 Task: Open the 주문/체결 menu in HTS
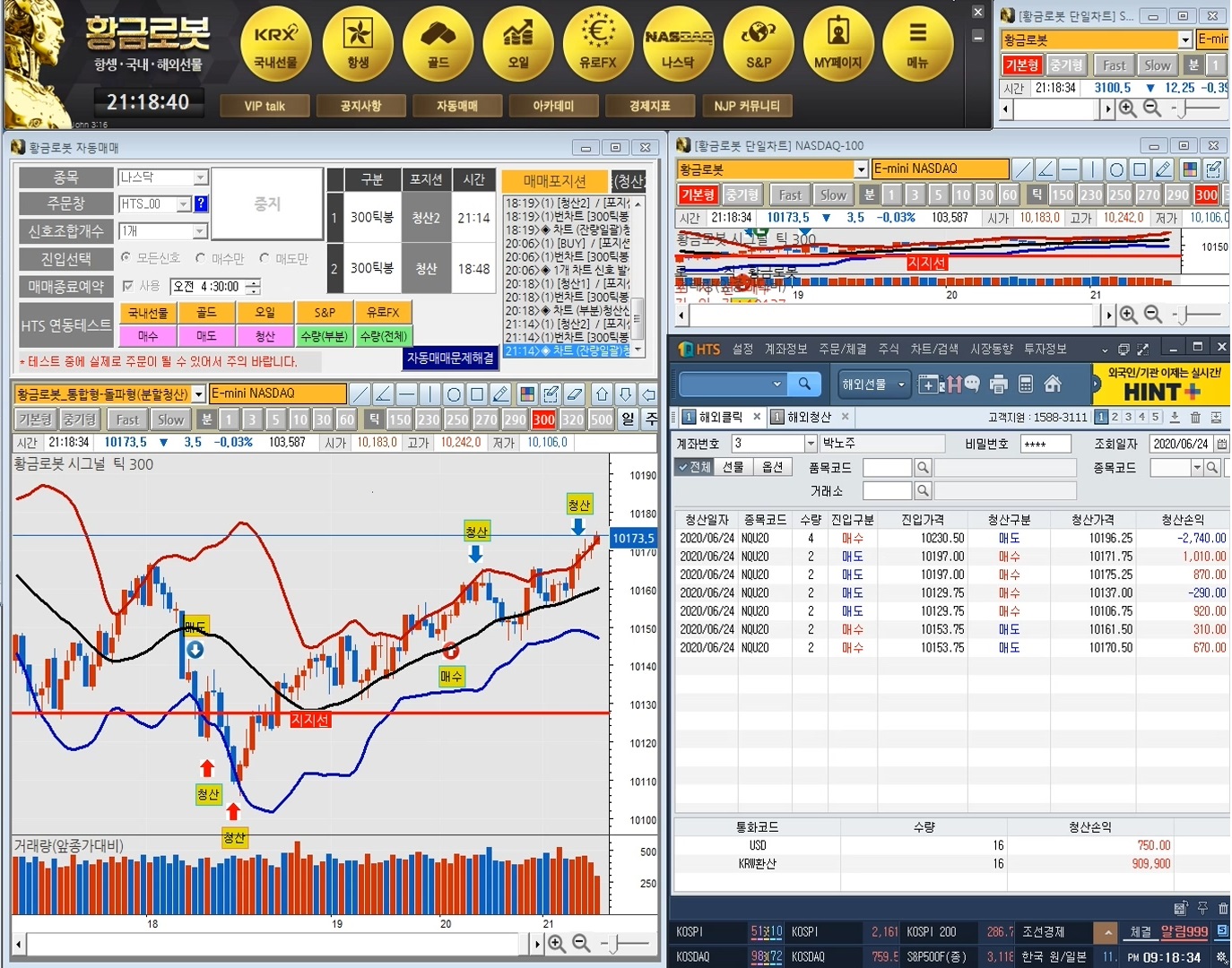[843, 350]
